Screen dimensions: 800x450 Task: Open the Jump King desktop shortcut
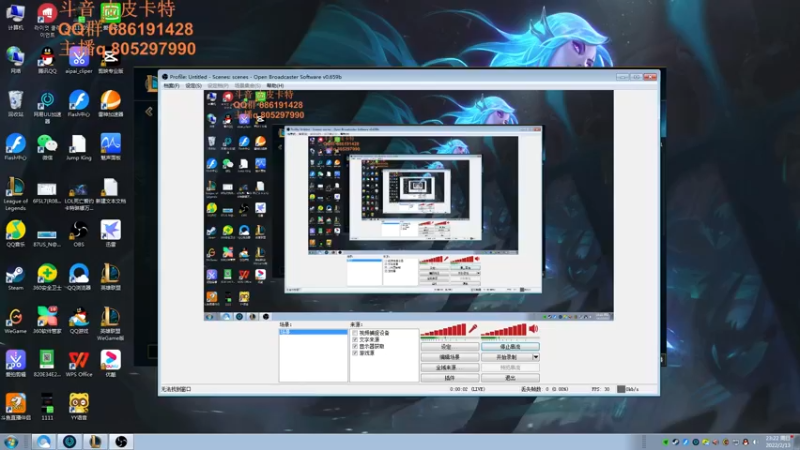point(79,147)
